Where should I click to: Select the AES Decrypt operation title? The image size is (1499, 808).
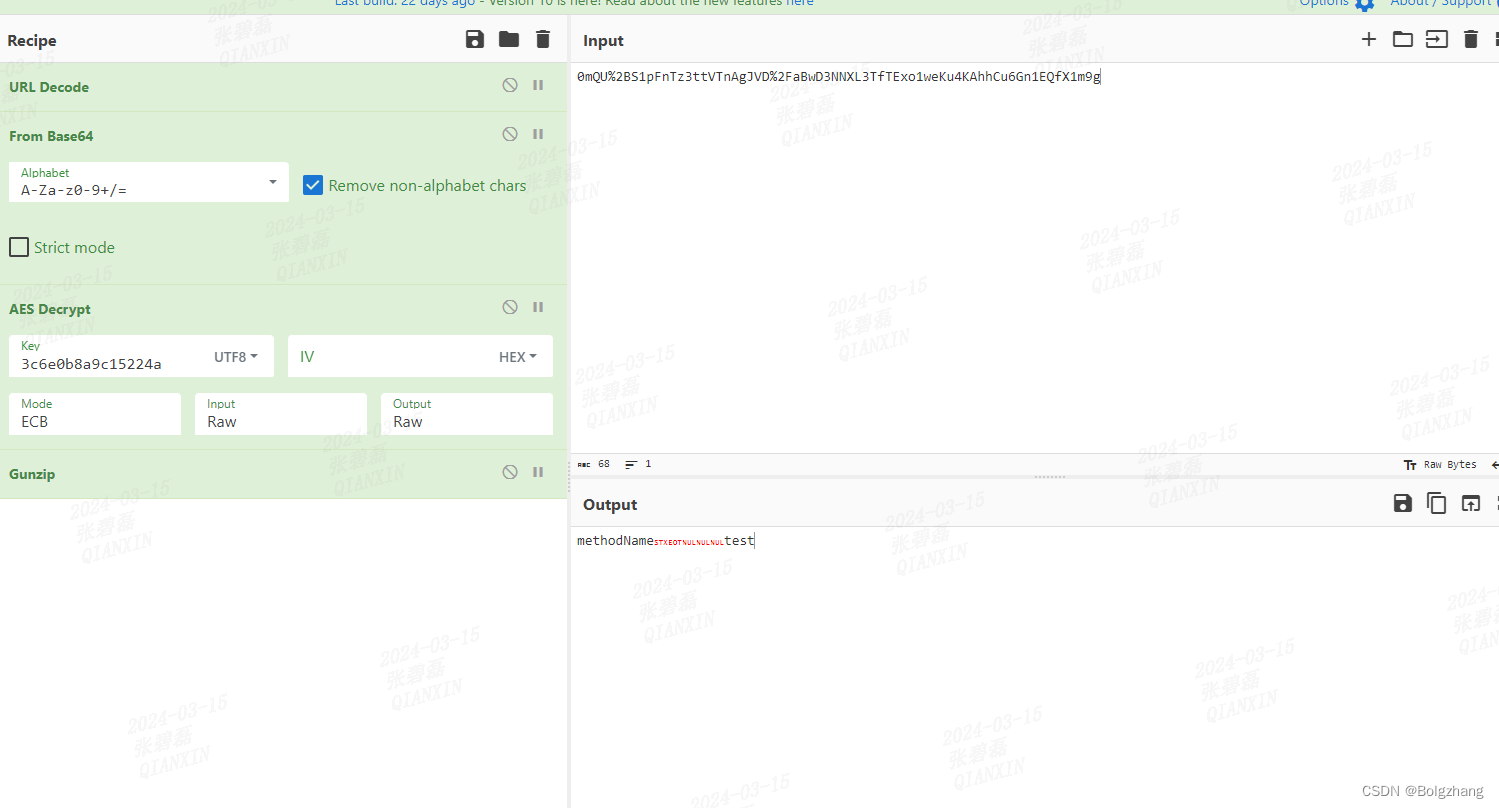point(50,309)
